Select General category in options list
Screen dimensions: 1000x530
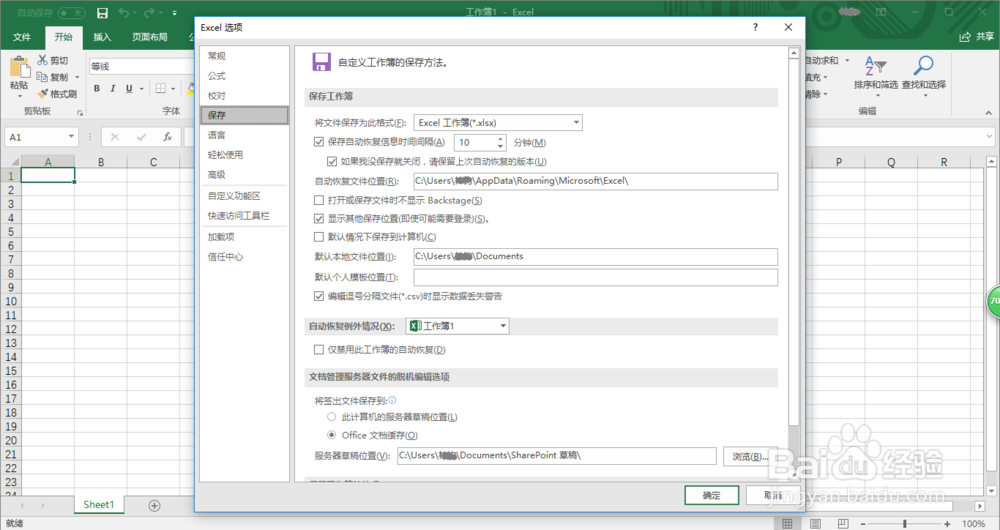pyautogui.click(x=244, y=56)
